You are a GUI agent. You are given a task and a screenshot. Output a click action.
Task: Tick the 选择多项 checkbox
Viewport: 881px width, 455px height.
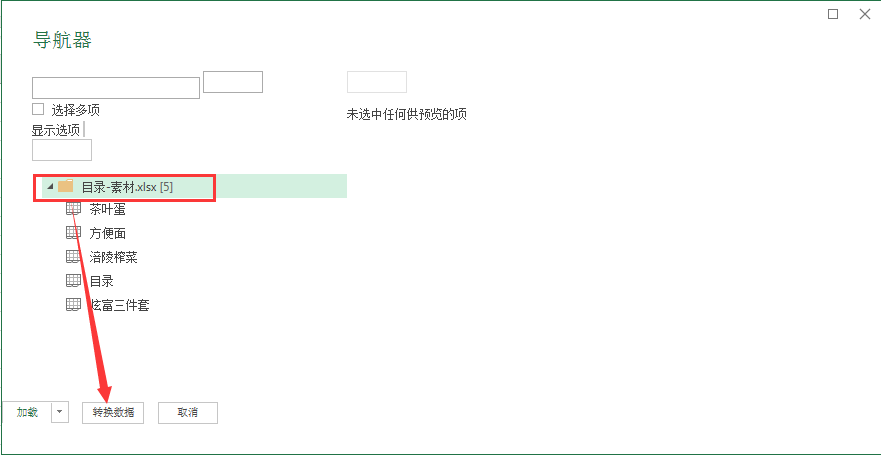point(38,109)
